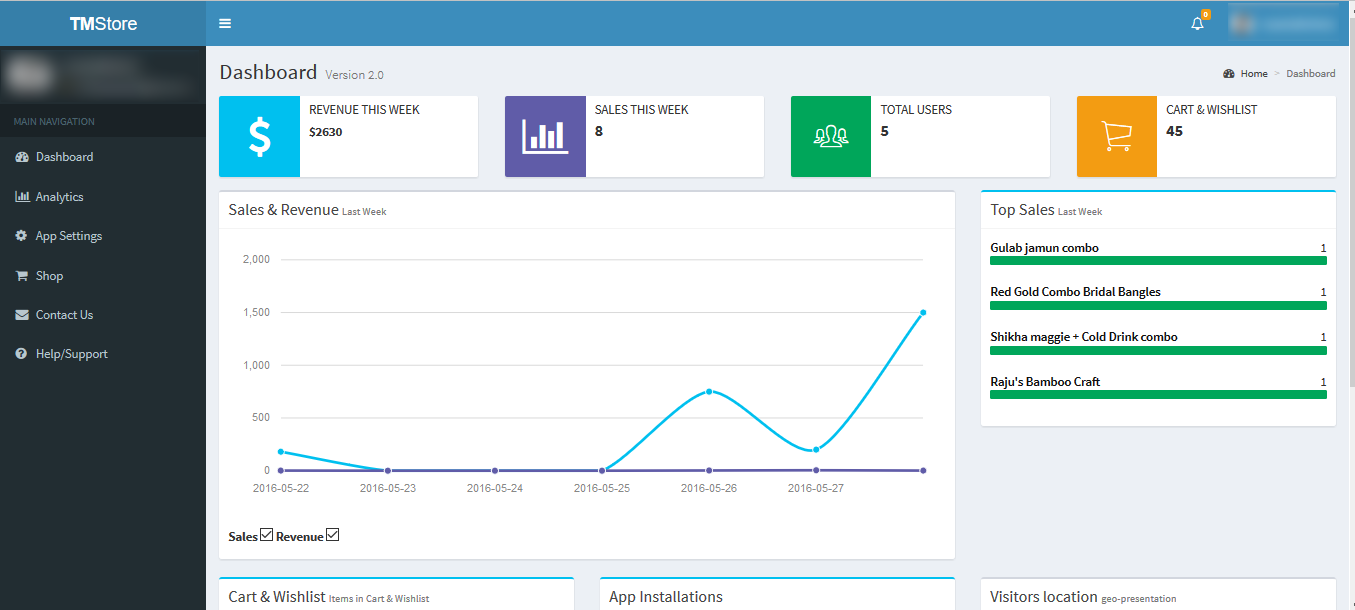
Task: Click the Cart & Wishlist 45 value
Action: 1174,131
